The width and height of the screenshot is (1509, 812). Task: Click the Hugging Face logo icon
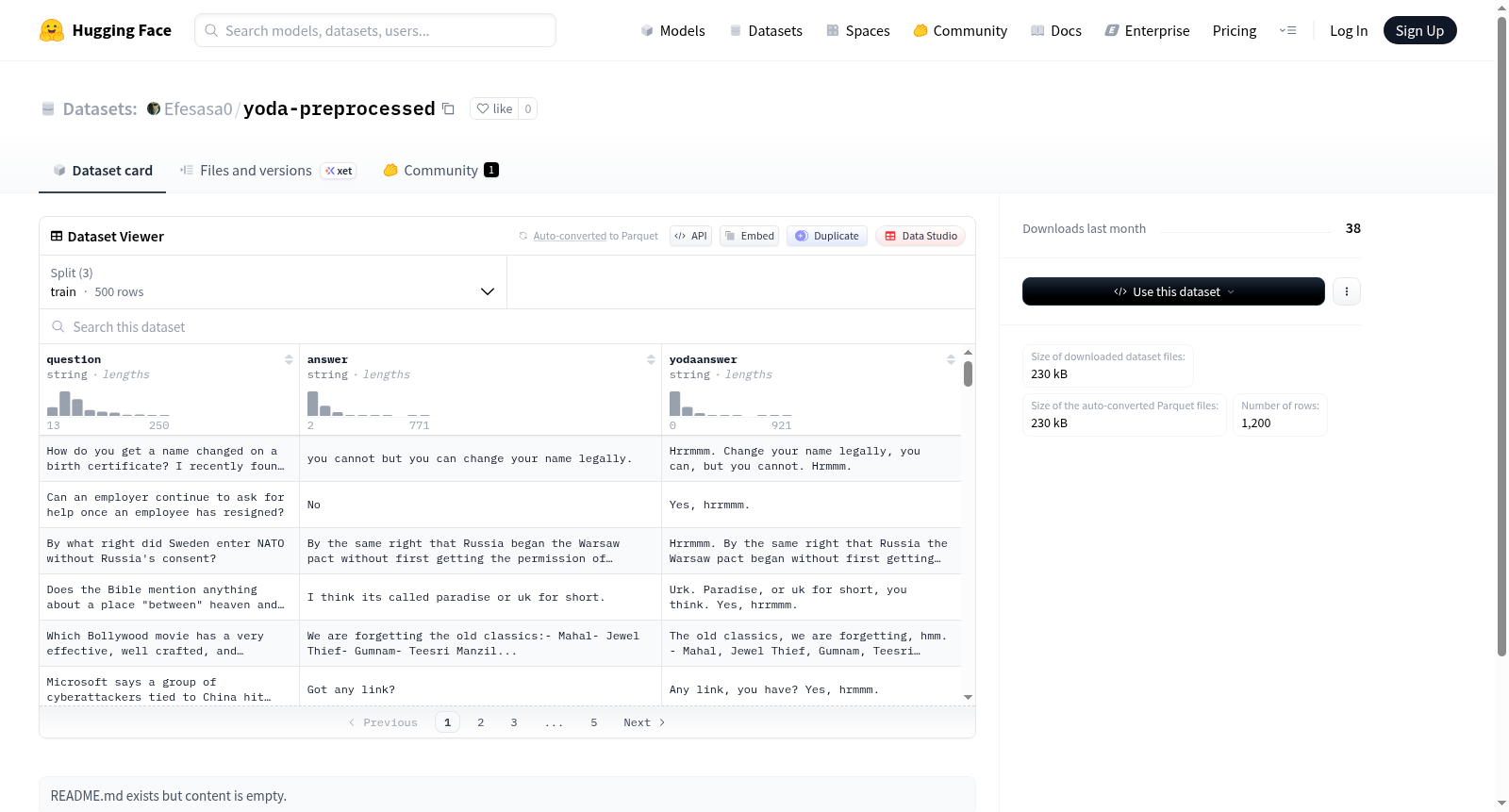pyautogui.click(x=52, y=30)
